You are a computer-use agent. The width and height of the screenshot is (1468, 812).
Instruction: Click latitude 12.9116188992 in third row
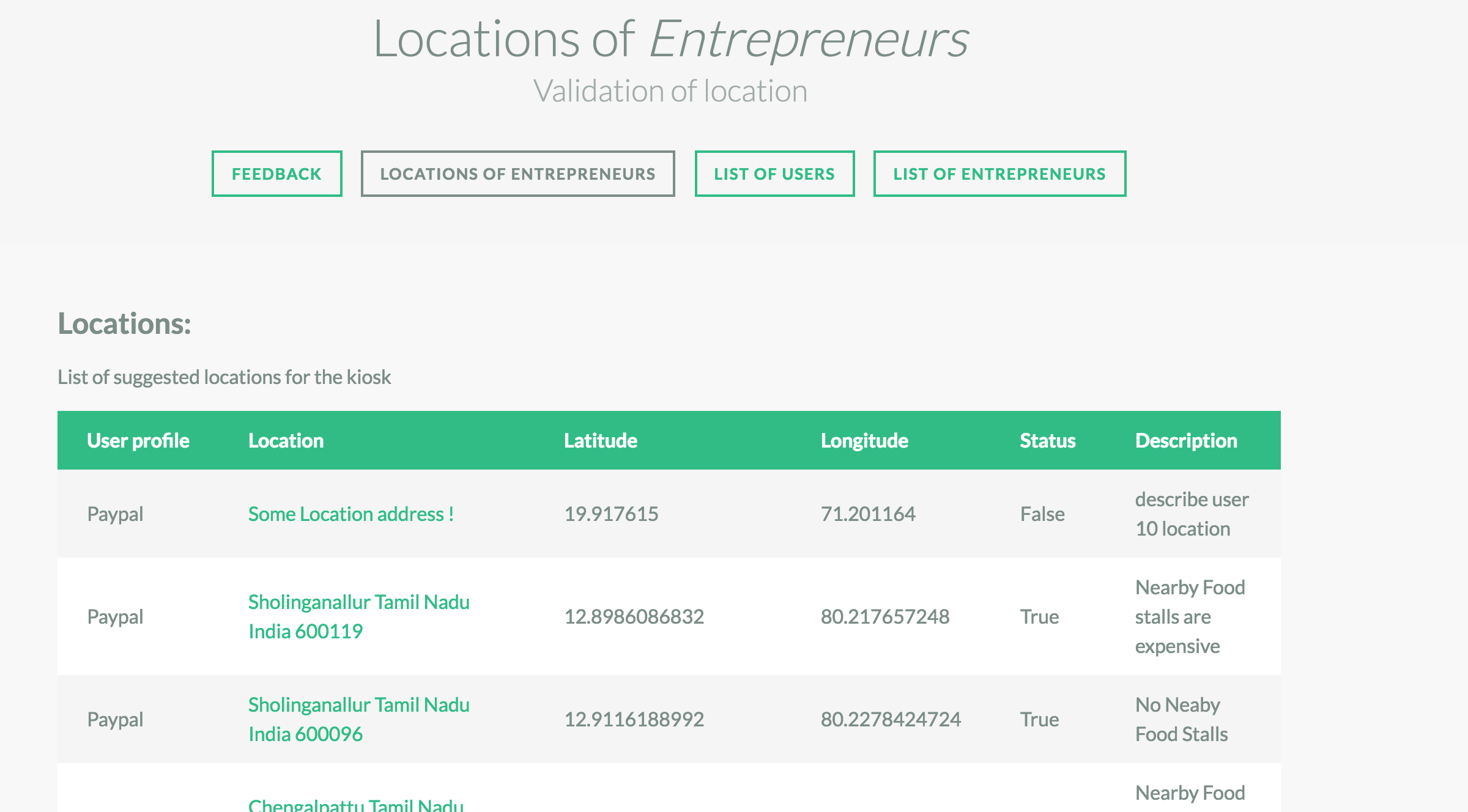coord(634,719)
